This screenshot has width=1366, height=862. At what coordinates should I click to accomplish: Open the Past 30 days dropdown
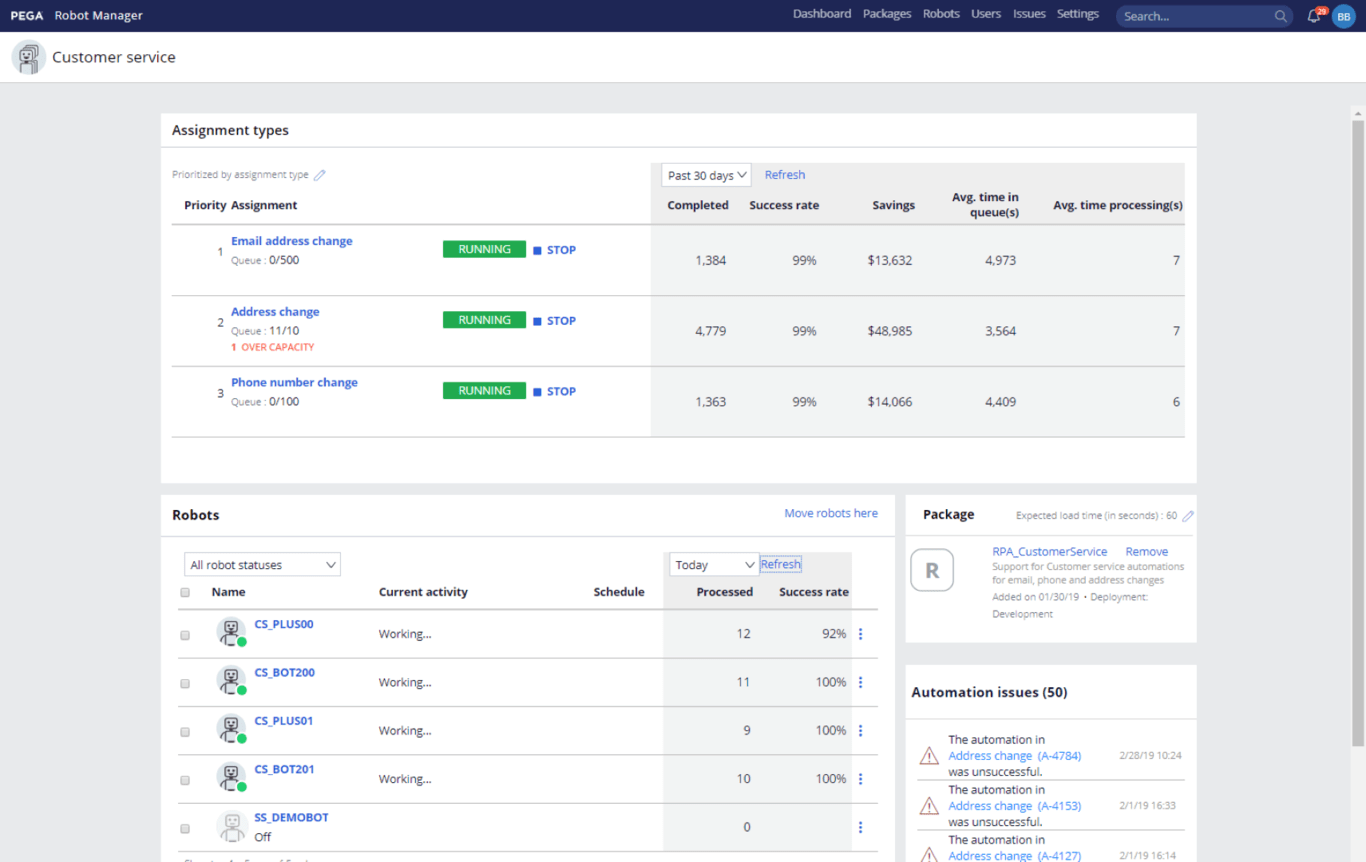(705, 174)
